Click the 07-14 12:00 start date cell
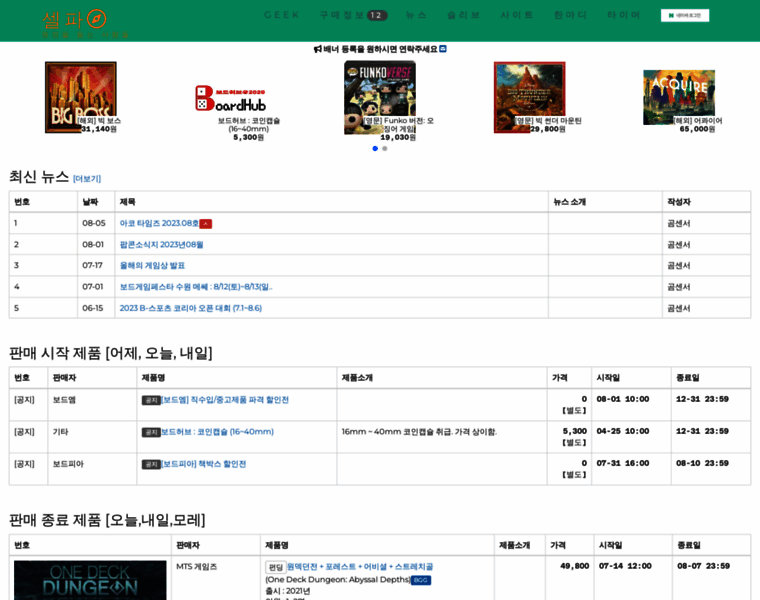Viewport: 760px width, 600px height. [625, 566]
